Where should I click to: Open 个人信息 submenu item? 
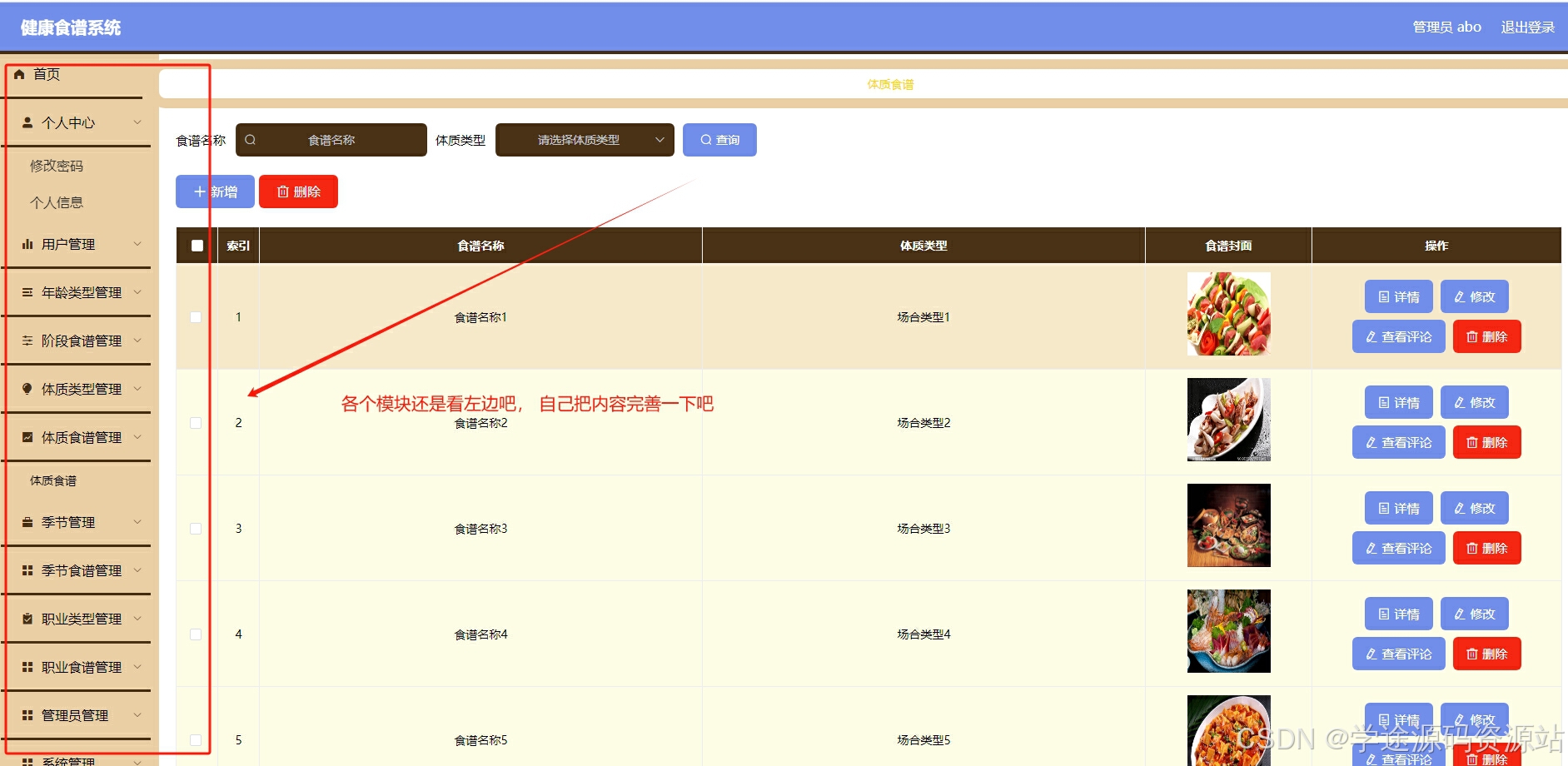point(57,202)
